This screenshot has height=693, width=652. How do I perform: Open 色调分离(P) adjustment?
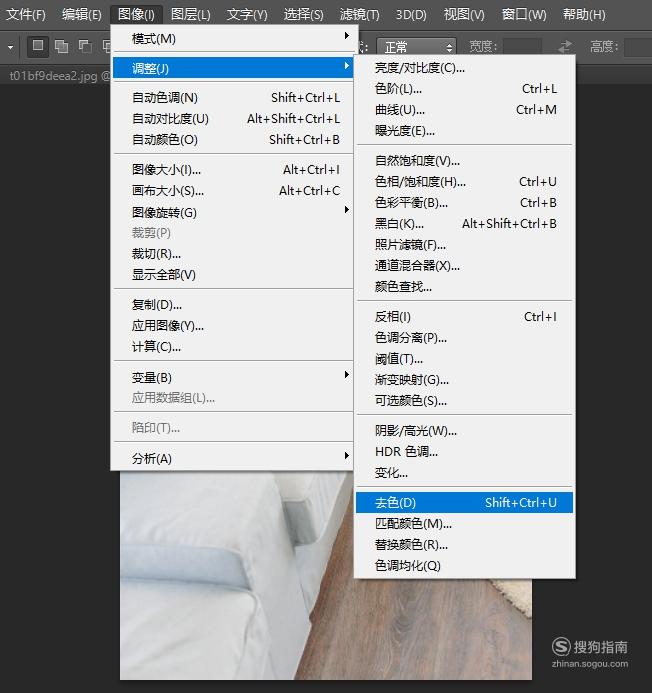(464, 338)
